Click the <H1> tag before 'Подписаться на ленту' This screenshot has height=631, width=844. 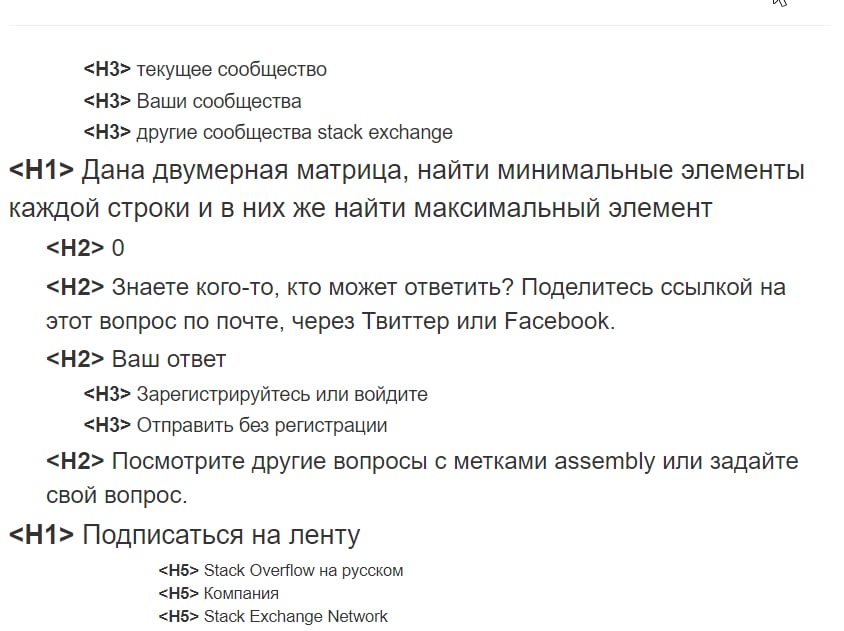tap(41, 535)
